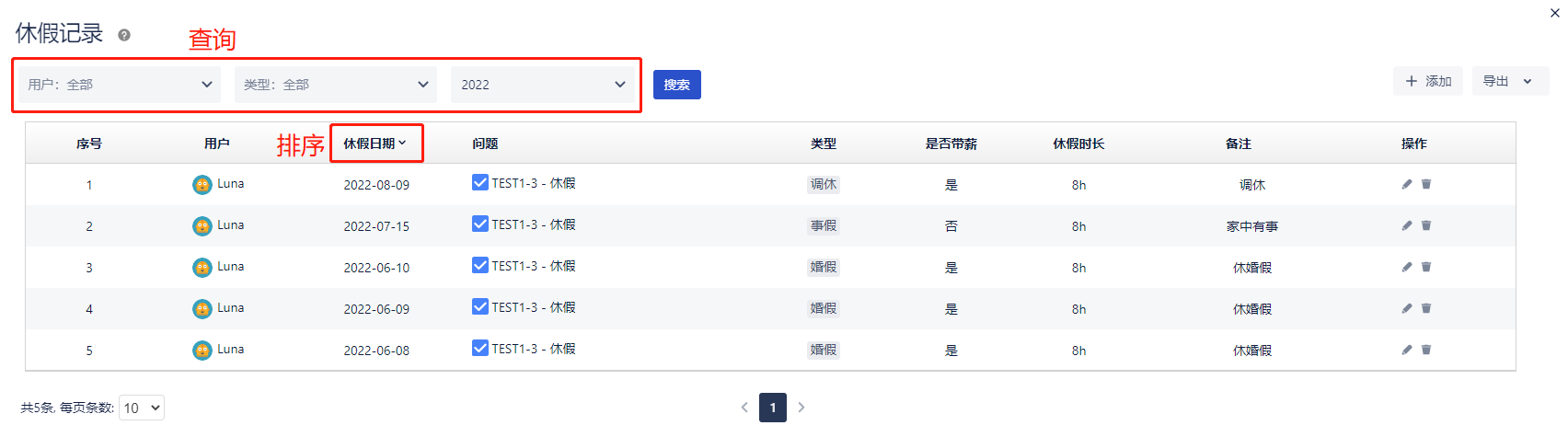
Task: Click the issue type checkbox icon in row 5
Action: tap(480, 348)
